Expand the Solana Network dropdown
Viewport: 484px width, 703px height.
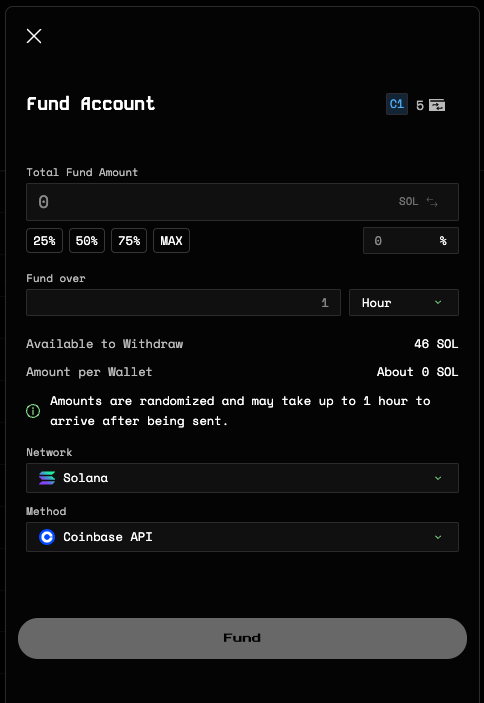[242, 478]
